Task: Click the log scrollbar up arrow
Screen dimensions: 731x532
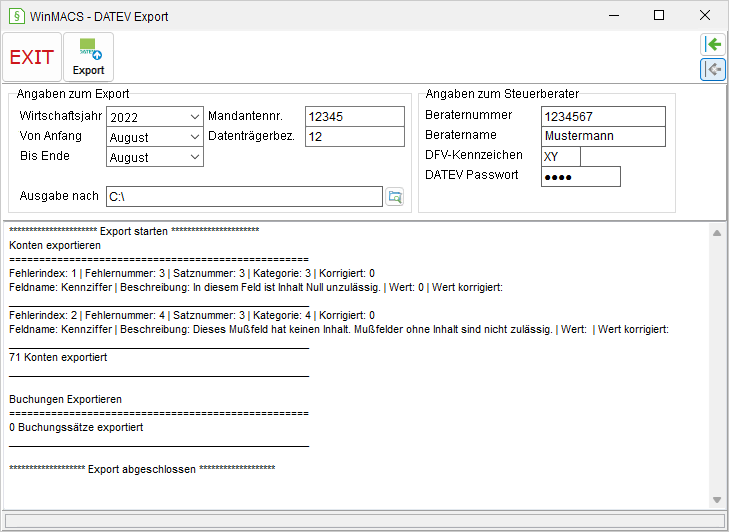Action: [717, 233]
